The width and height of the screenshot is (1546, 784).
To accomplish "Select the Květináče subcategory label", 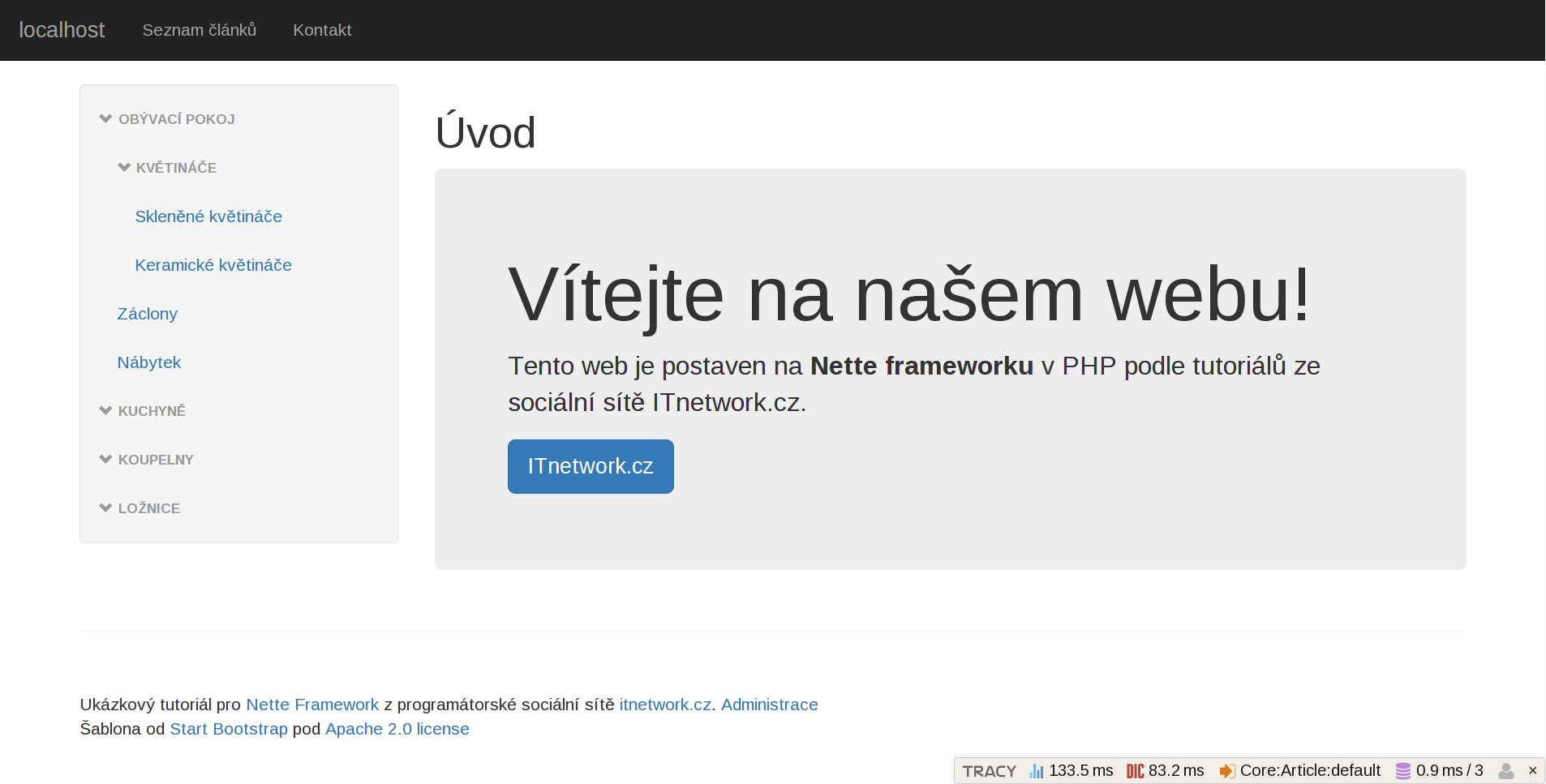I will pos(176,168).
